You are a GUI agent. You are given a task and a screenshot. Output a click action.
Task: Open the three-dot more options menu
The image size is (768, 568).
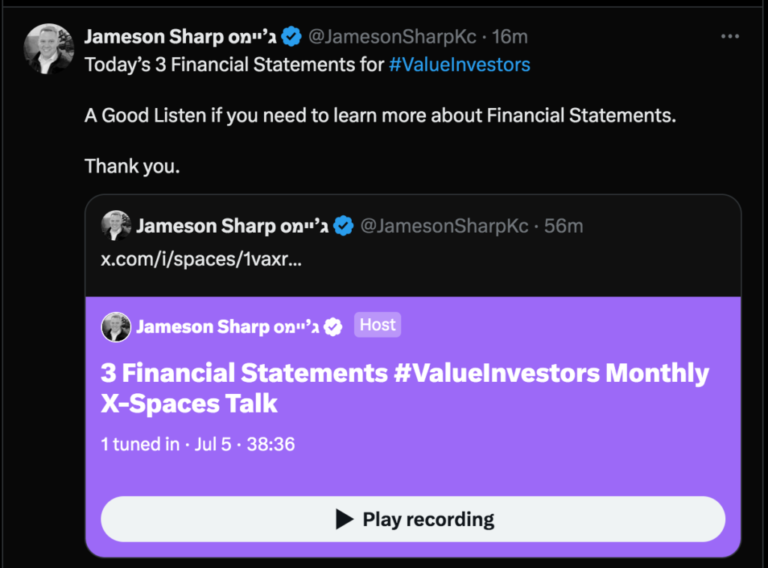click(730, 36)
